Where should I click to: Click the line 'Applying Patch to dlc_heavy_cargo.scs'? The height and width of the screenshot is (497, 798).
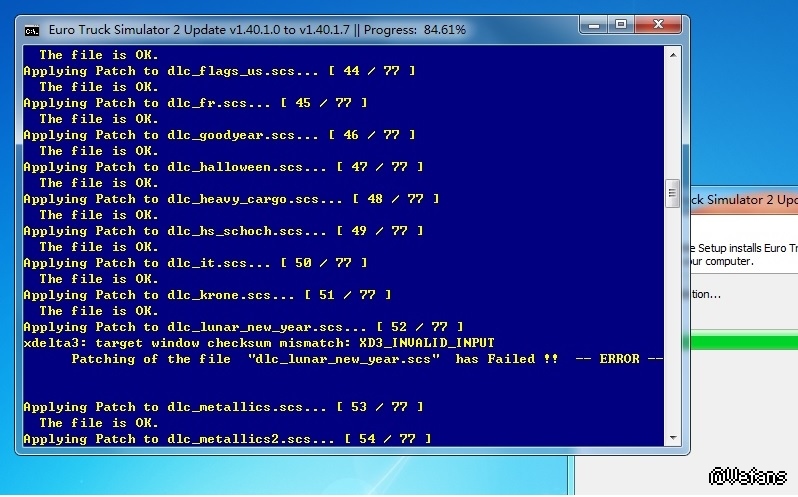[x=232, y=199]
